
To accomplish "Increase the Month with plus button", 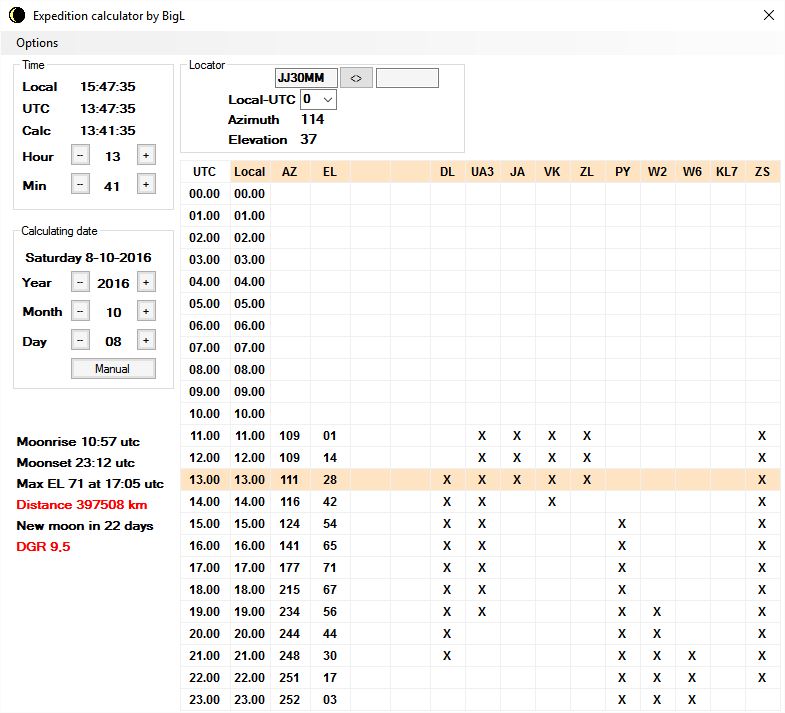I will pyautogui.click(x=146, y=312).
